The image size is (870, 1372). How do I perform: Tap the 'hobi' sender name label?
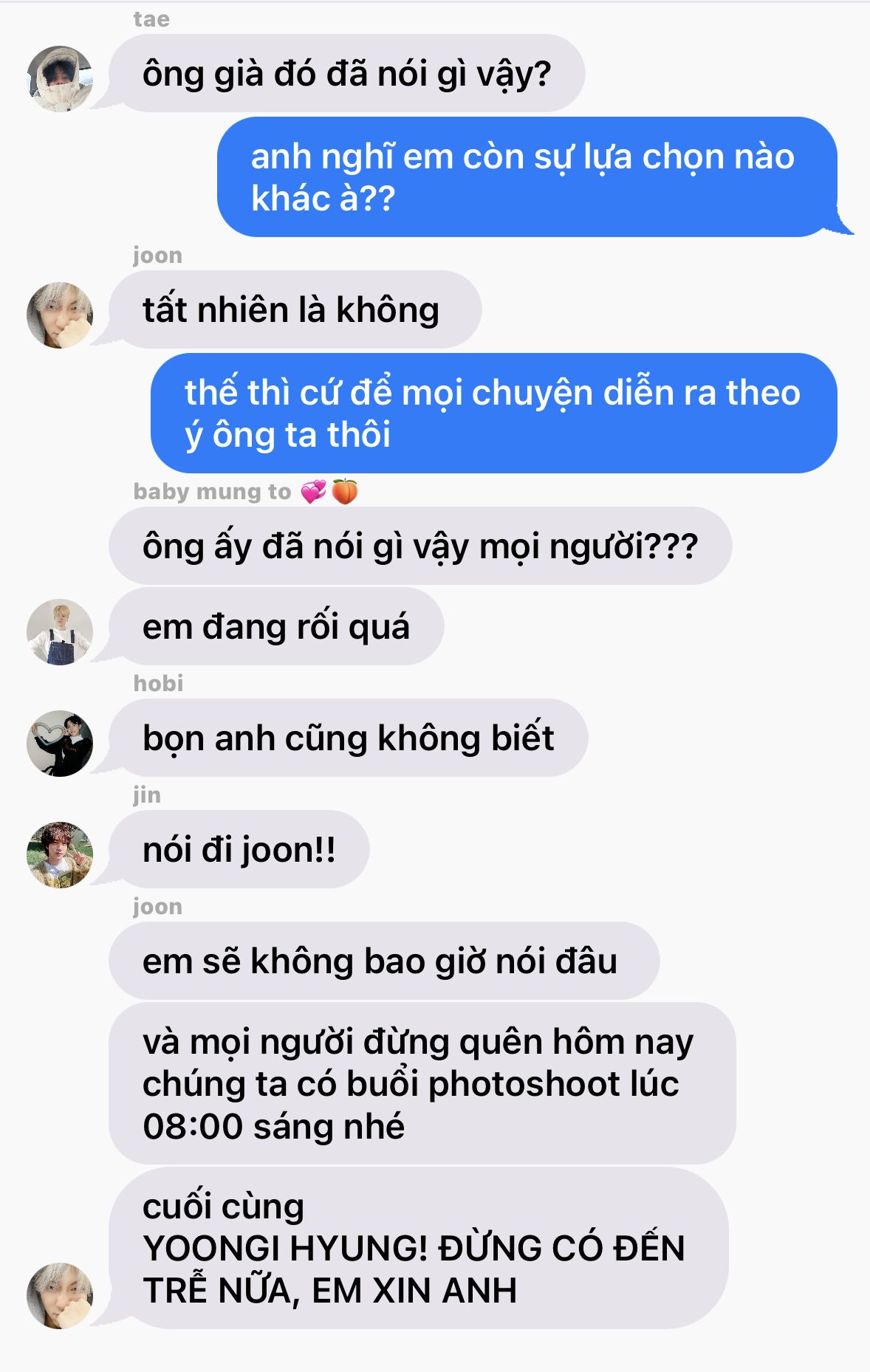point(158,683)
